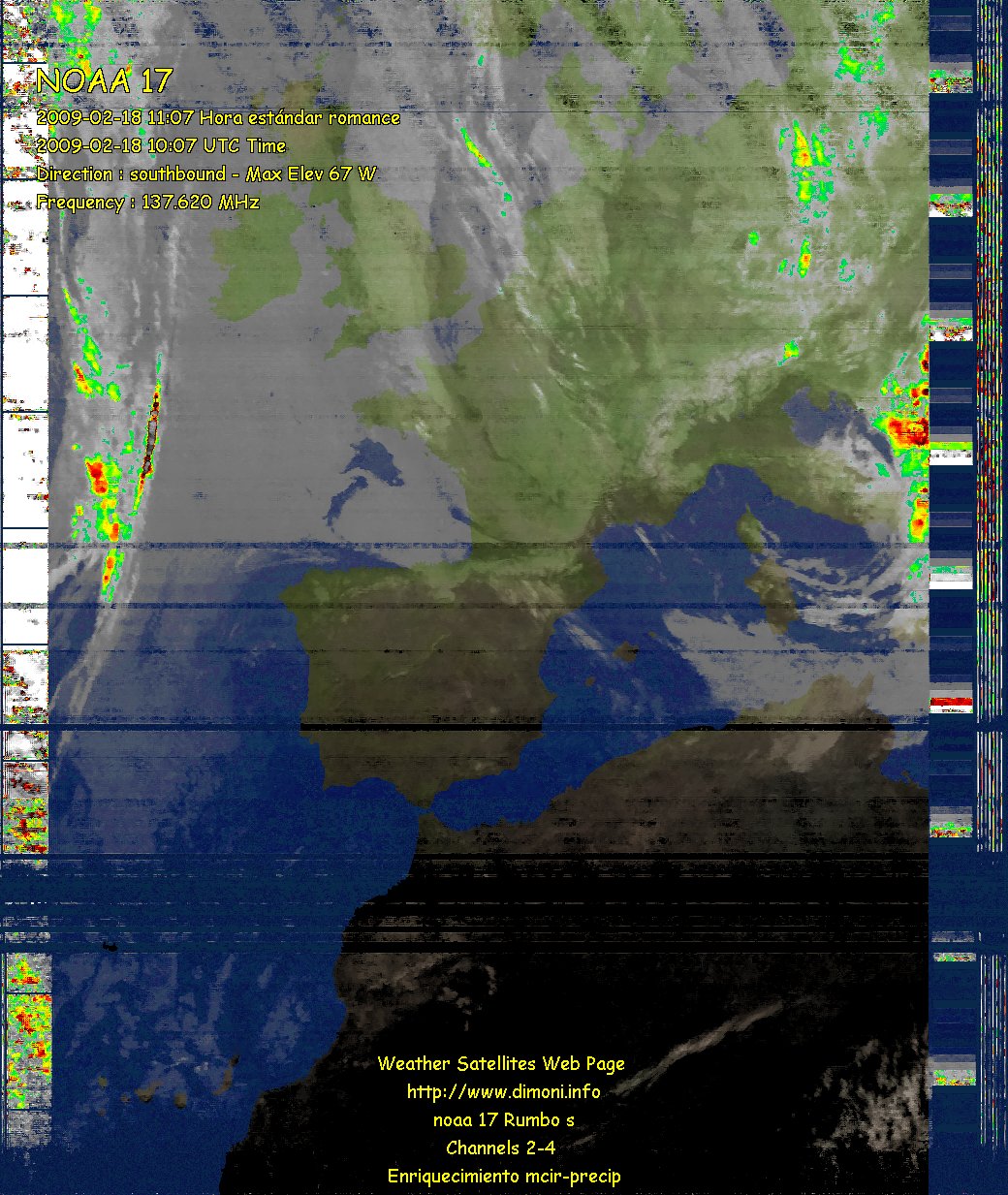Click the "Enriquecimiento mcir-precip" caption
1008x1195 pixels.
pyautogui.click(x=504, y=1177)
